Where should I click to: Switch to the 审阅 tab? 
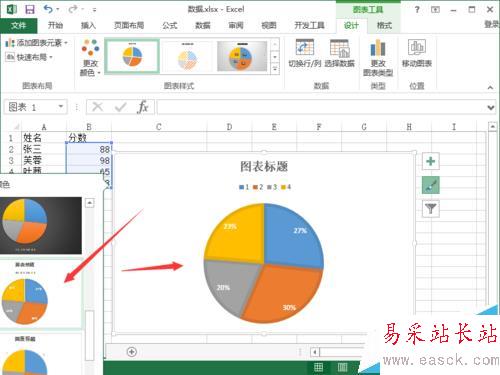click(x=236, y=25)
